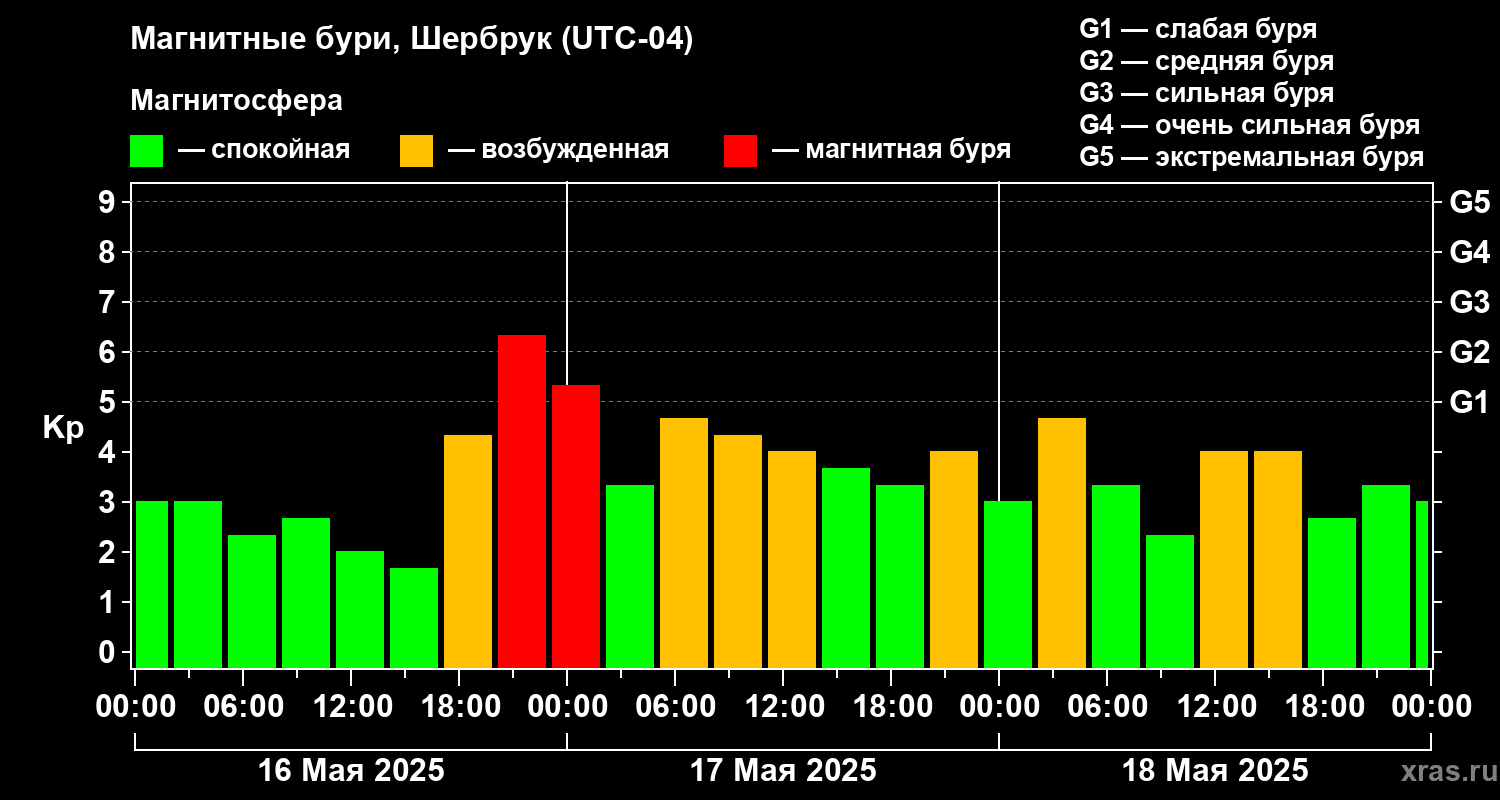Screen dimensions: 1500x800
Task: Click the orange bar after midnight on 18 May
Action: 1062,543
